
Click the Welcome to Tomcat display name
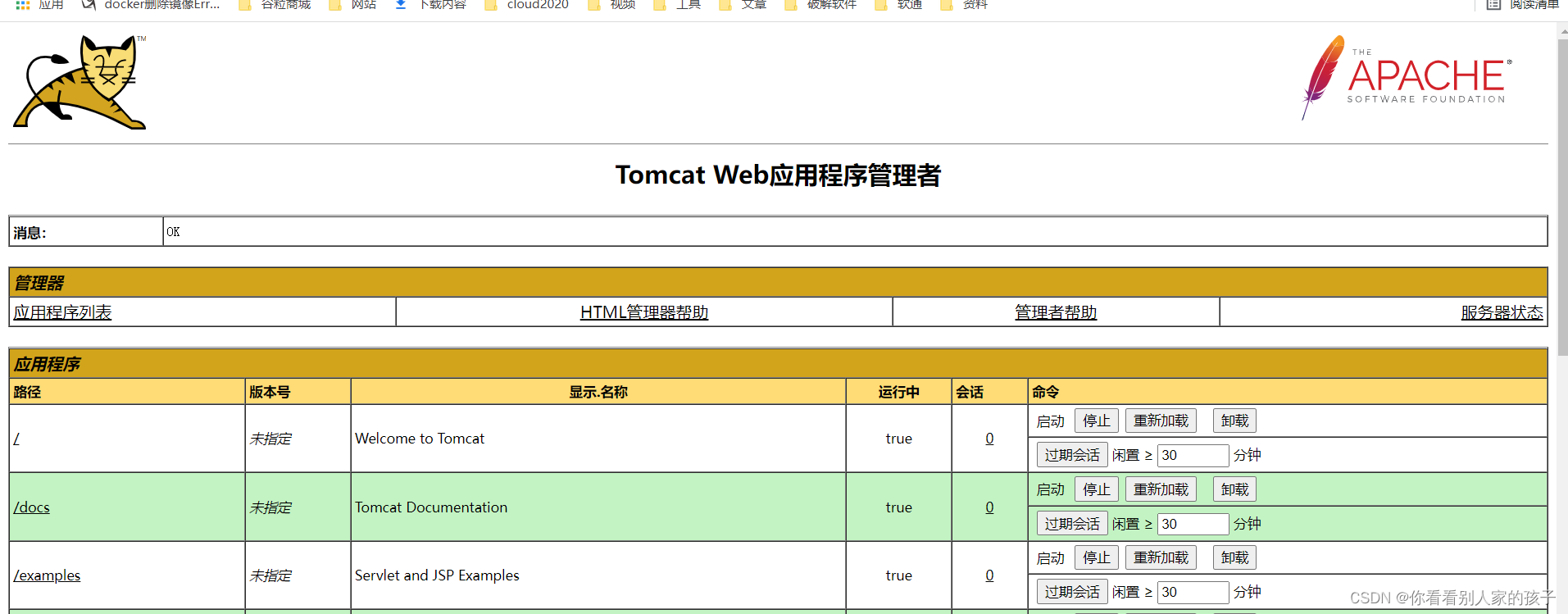coord(420,439)
